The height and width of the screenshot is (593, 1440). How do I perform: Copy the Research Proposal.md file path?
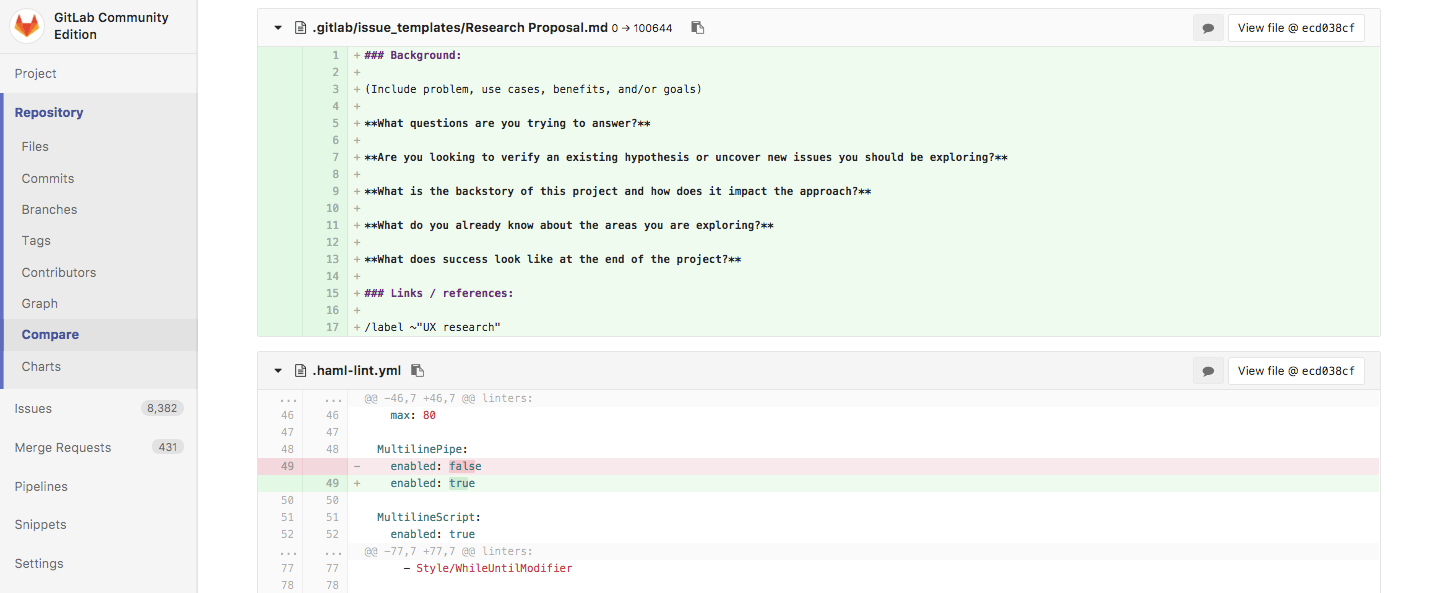pyautogui.click(x=698, y=28)
